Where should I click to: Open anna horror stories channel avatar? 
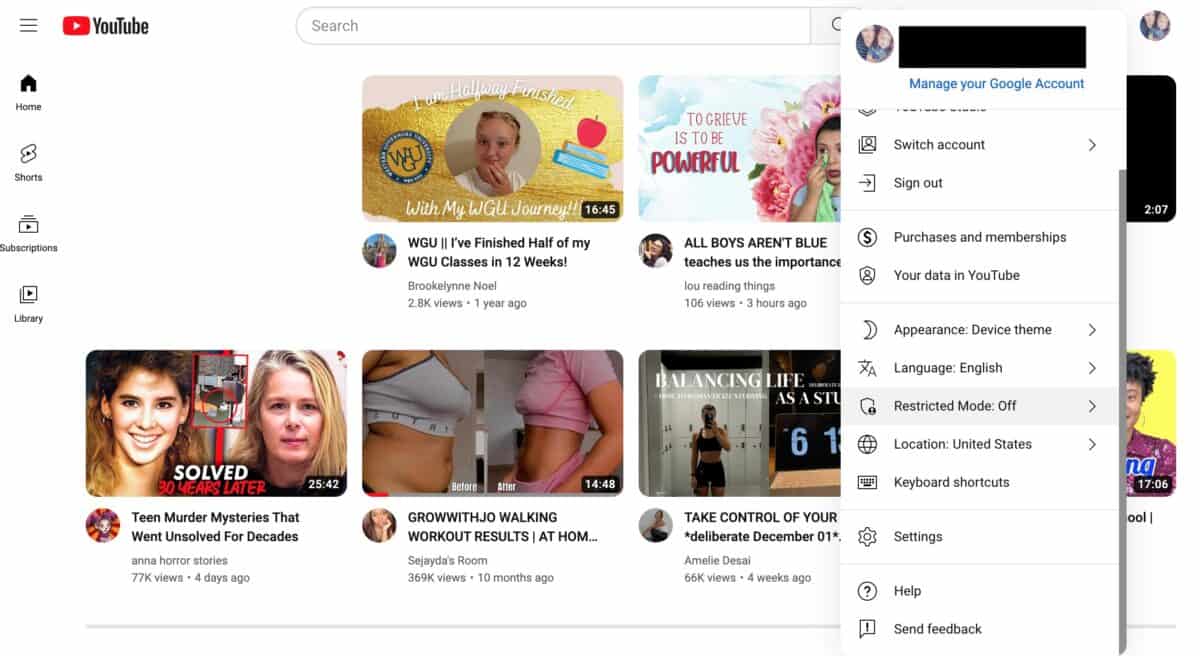[x=102, y=525]
